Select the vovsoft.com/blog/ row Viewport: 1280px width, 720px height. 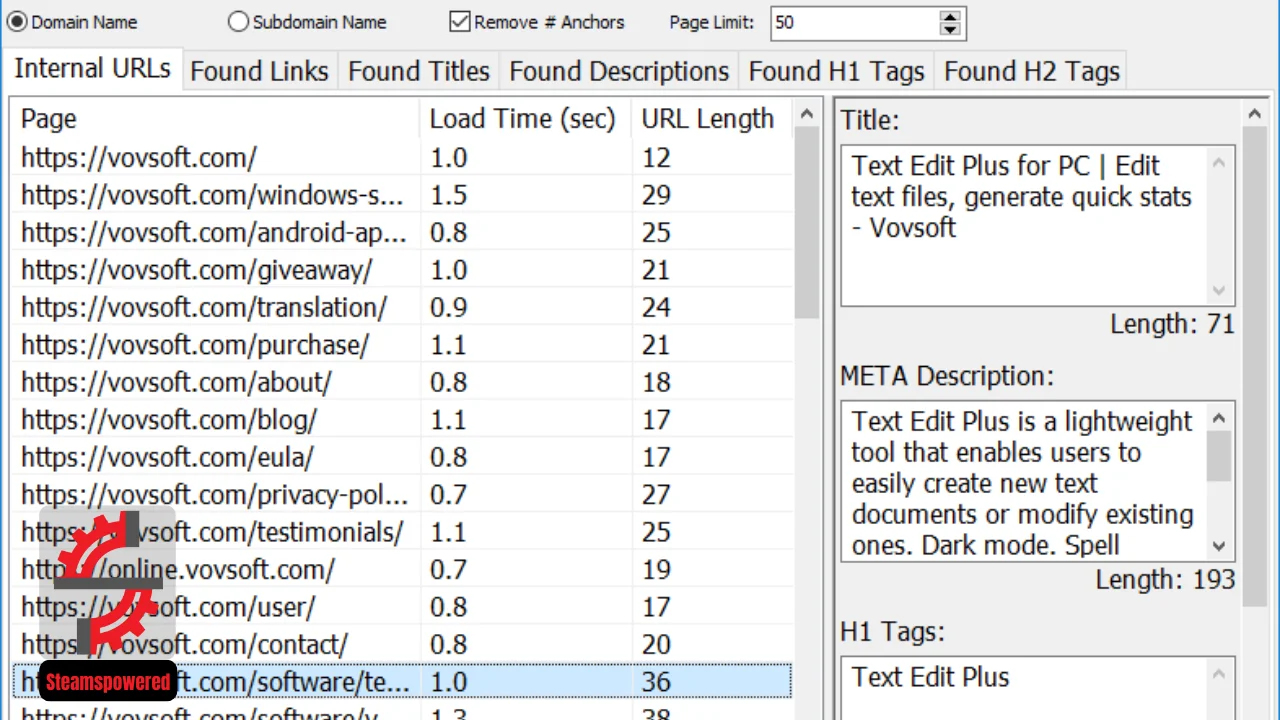402,420
